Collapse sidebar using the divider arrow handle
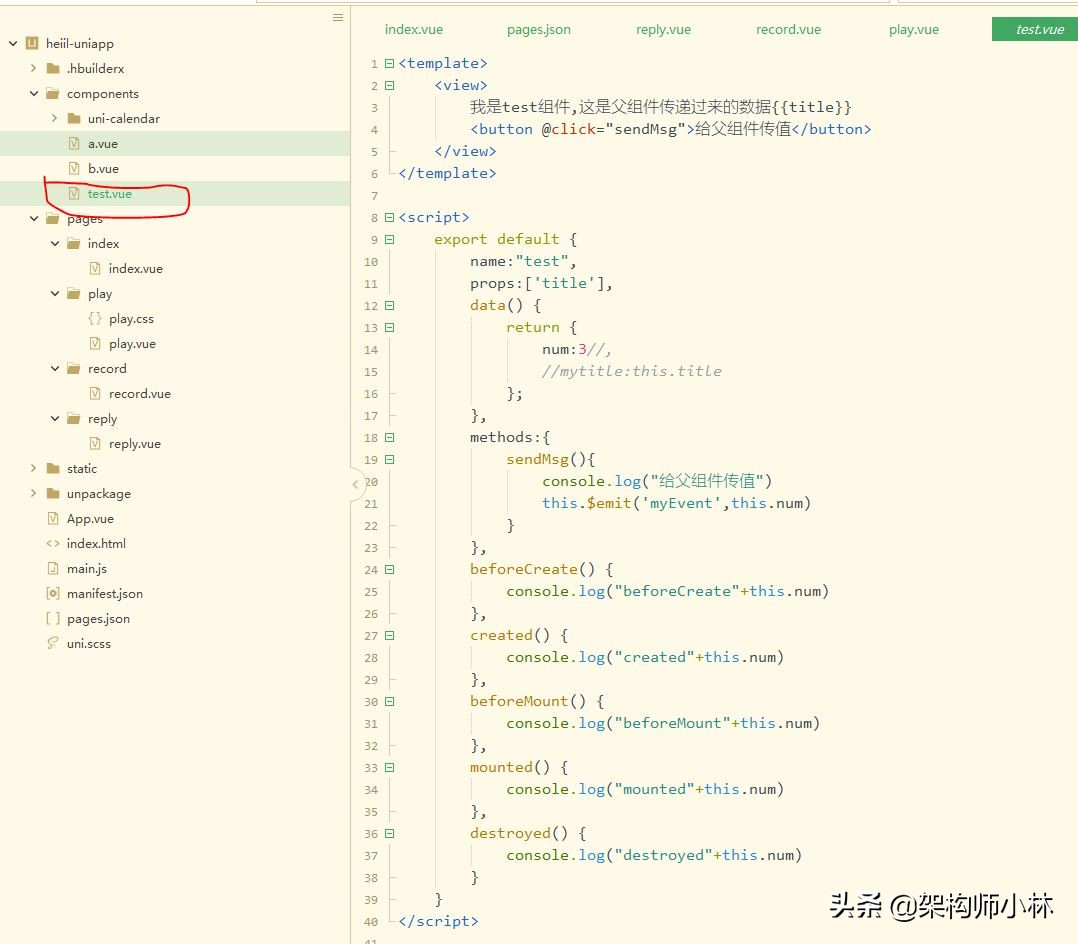 coord(355,485)
